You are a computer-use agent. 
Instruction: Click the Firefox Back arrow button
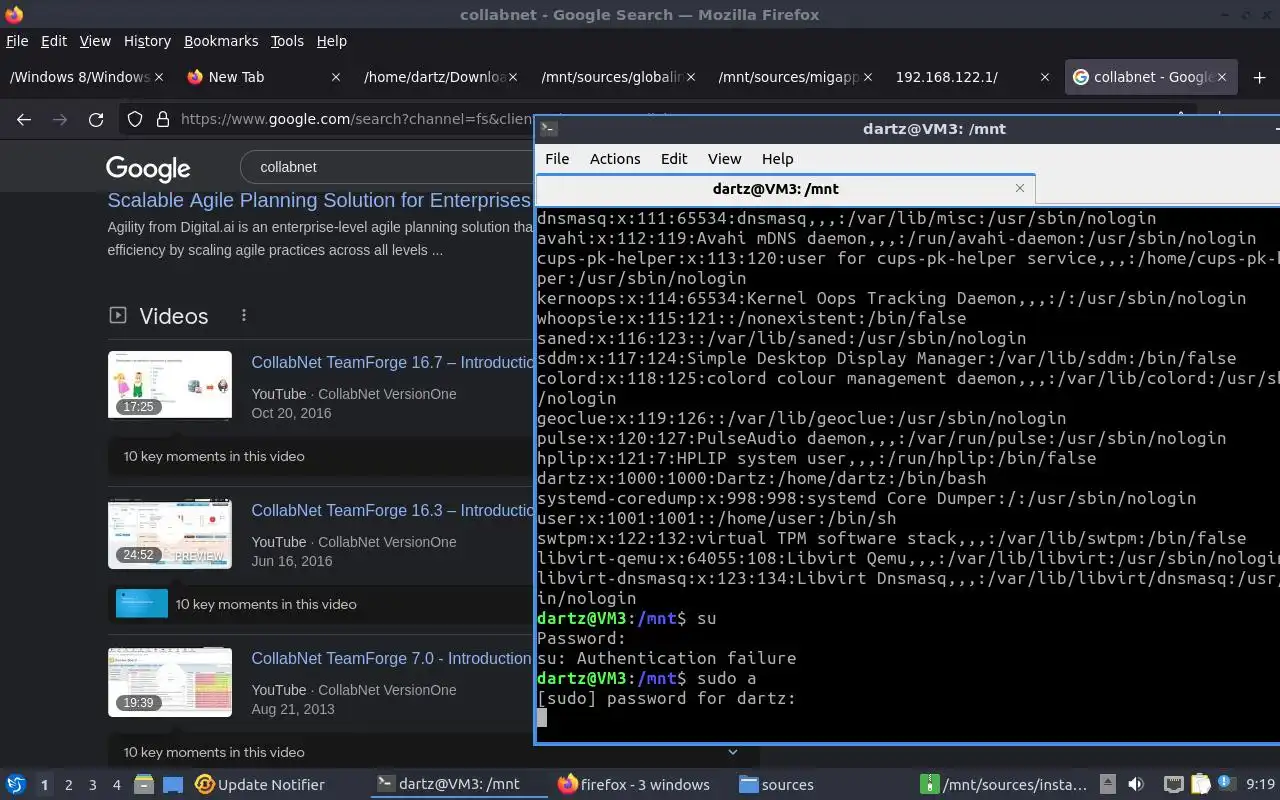(24, 119)
